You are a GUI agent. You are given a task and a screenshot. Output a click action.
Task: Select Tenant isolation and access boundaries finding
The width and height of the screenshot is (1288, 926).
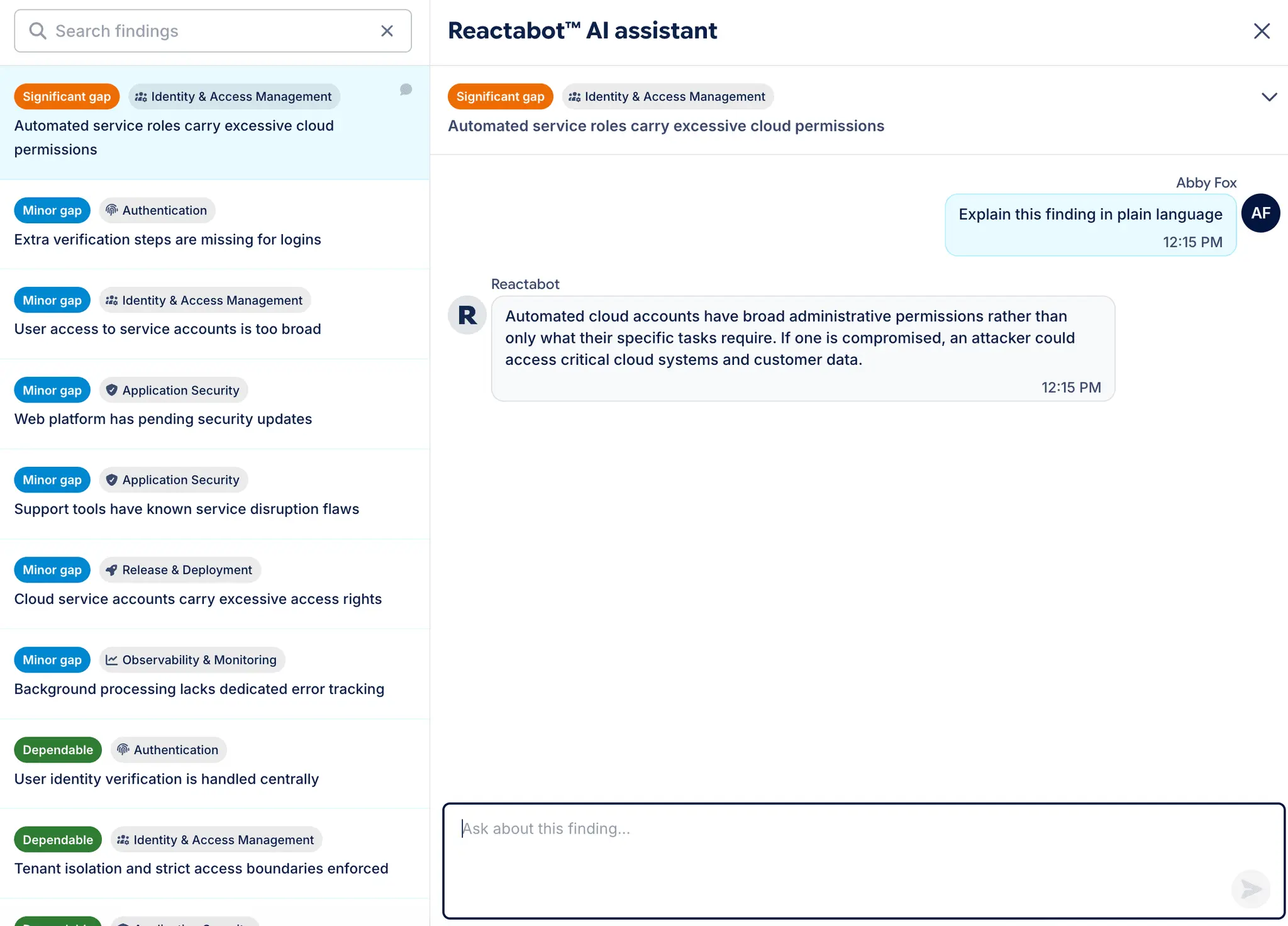[214, 854]
